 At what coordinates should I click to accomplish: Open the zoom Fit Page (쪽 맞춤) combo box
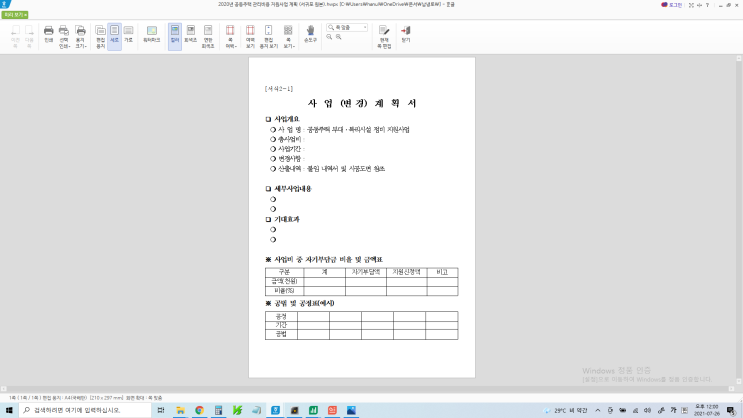click(x=347, y=27)
